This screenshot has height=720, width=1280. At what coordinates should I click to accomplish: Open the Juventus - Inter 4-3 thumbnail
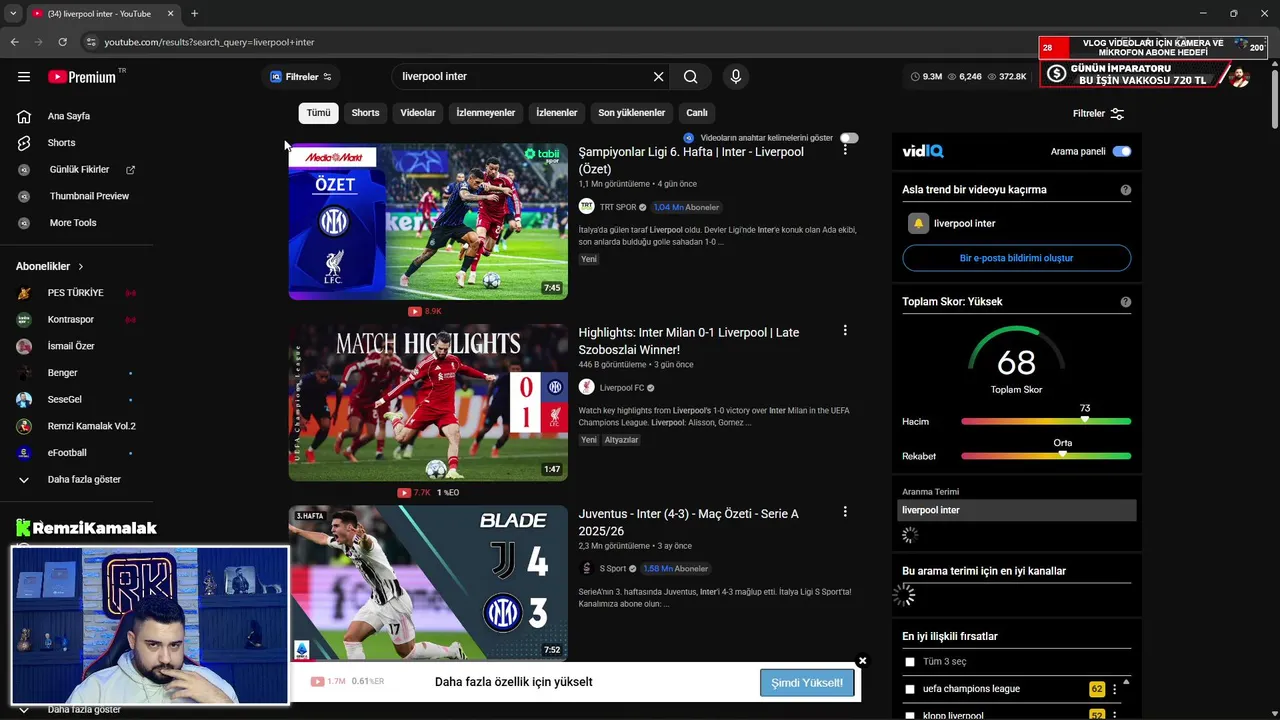click(x=428, y=583)
